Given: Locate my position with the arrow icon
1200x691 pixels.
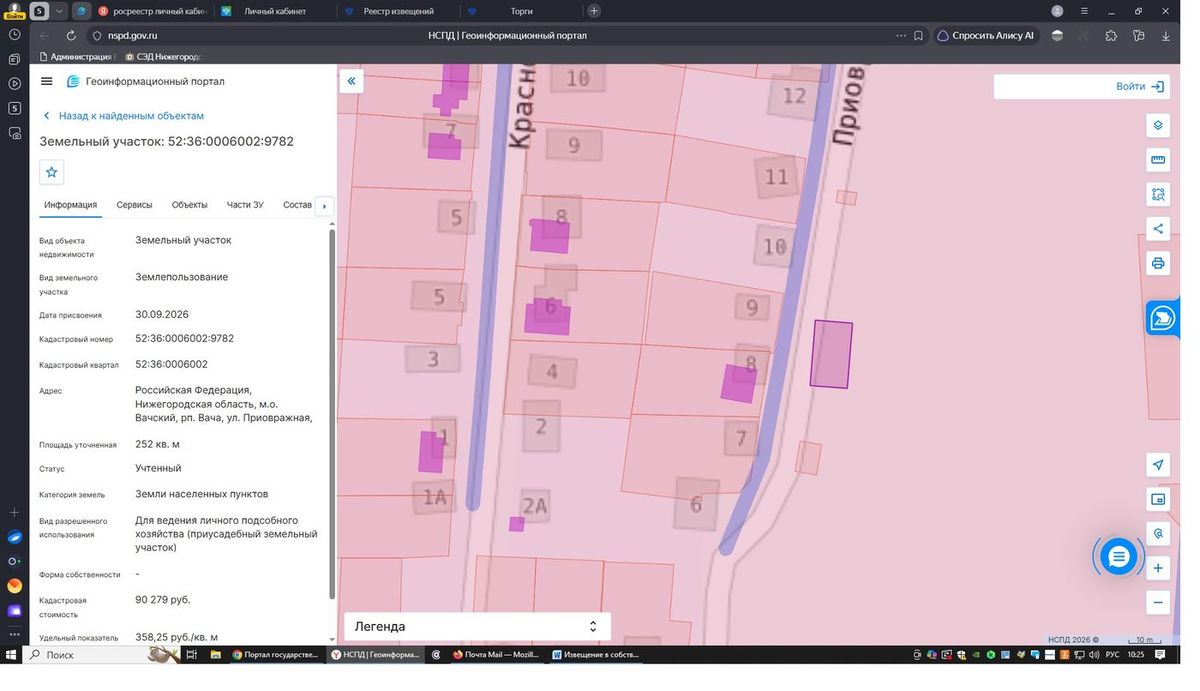Looking at the screenshot, I should coord(1158,465).
